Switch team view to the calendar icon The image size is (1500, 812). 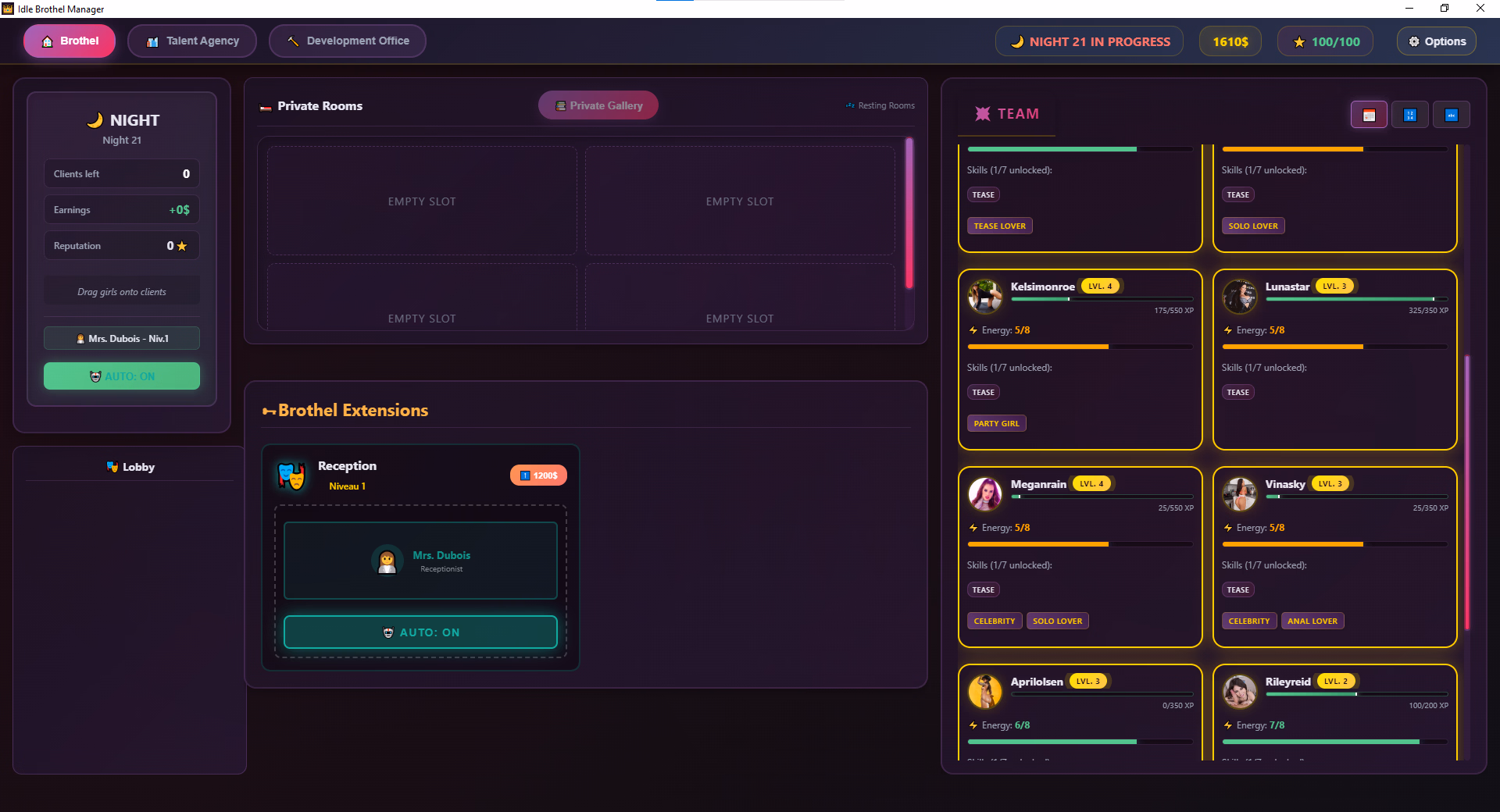[1369, 115]
